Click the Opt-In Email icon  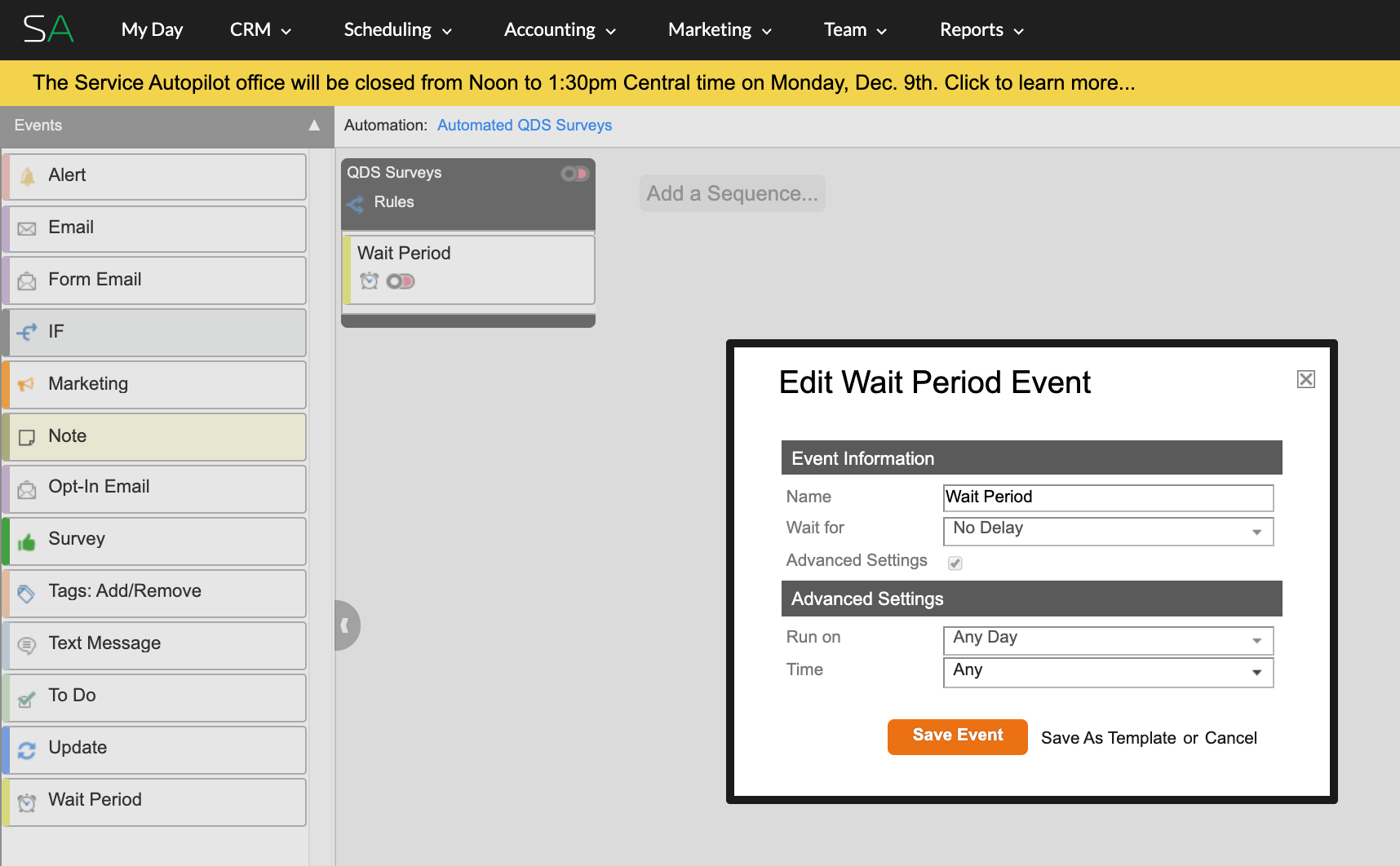(27, 489)
